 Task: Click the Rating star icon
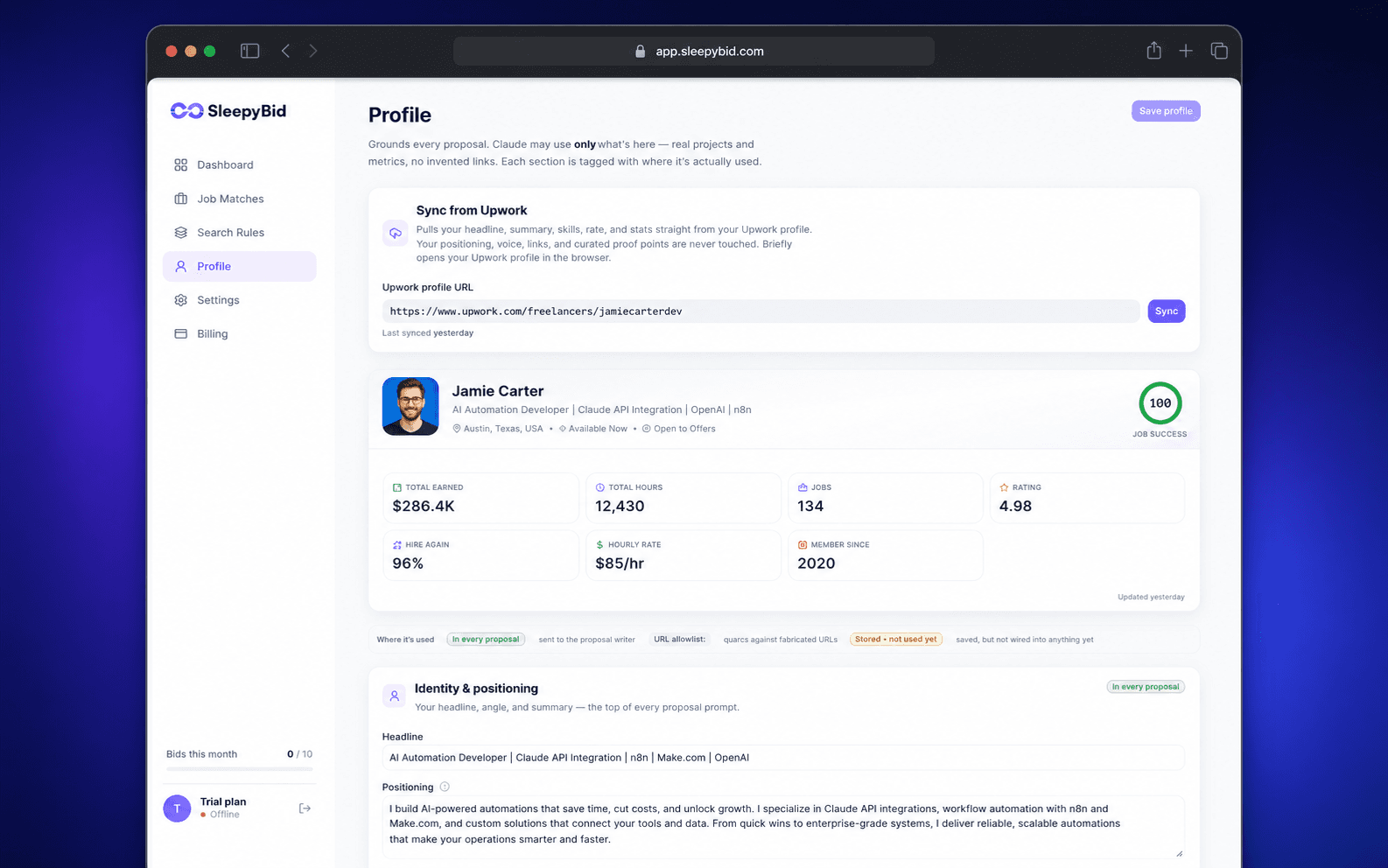click(1003, 487)
